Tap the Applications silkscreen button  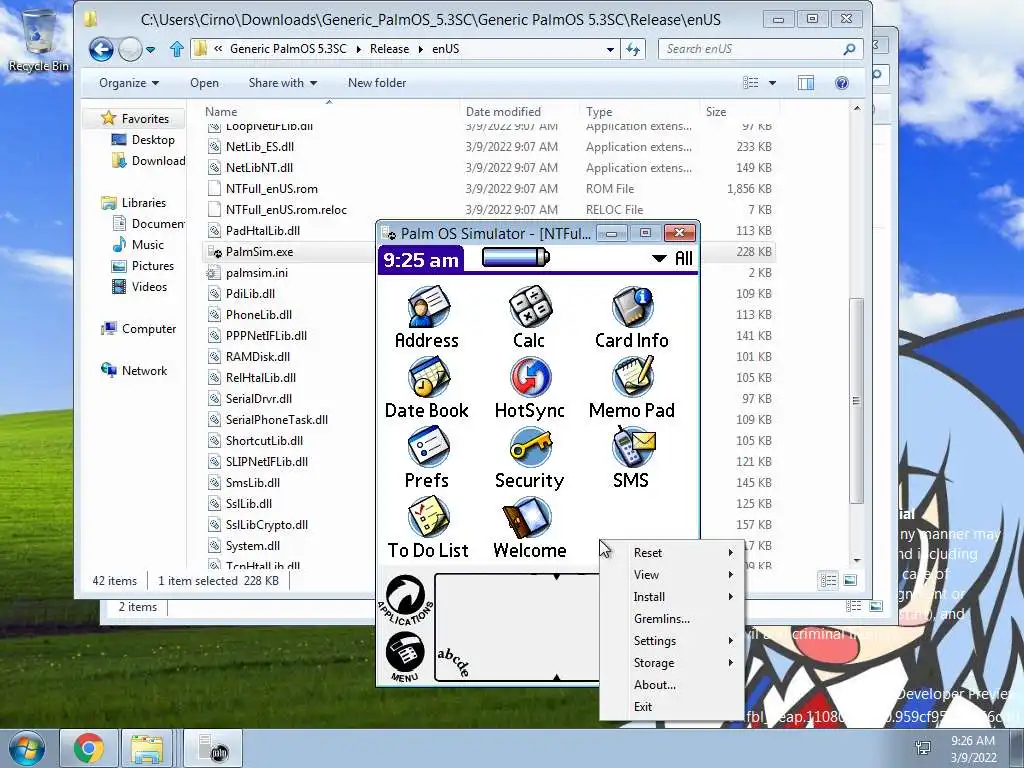coord(406,599)
